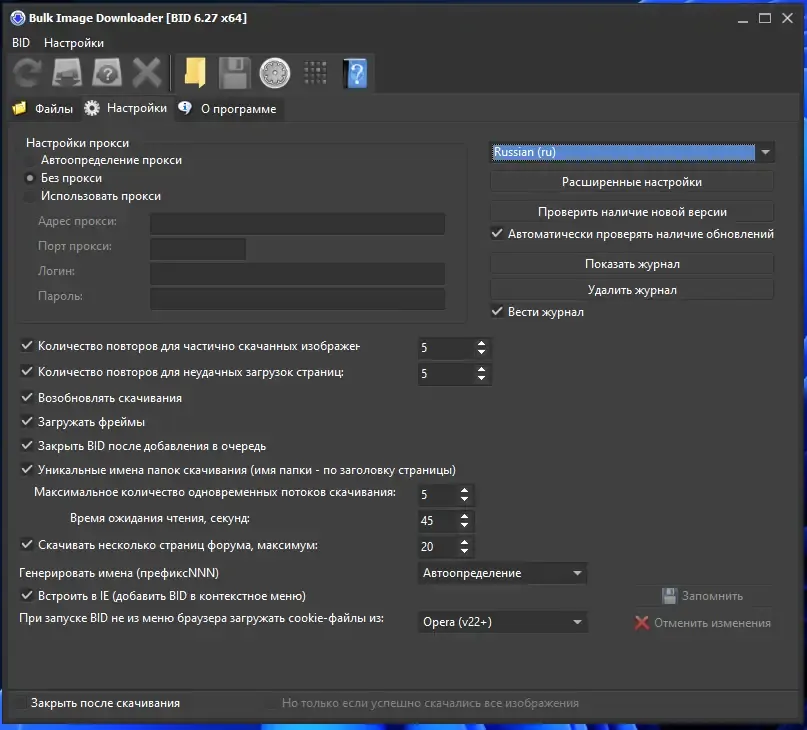This screenshot has width=807, height=730.
Task: Uncheck 'Вести журнал' checkbox
Action: pos(497,311)
